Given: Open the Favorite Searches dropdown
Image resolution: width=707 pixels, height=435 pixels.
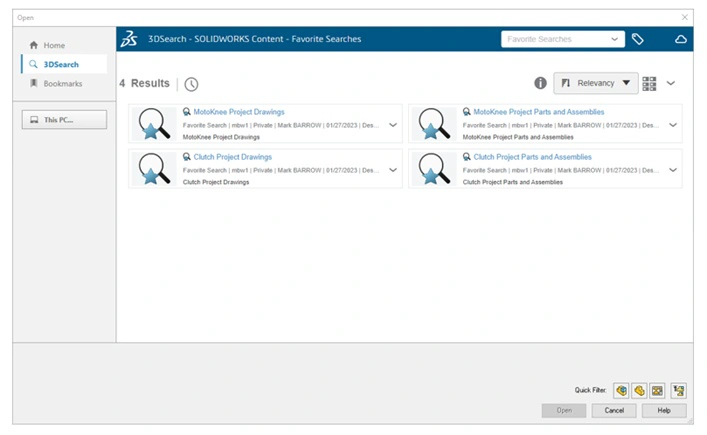Looking at the screenshot, I should pos(563,39).
